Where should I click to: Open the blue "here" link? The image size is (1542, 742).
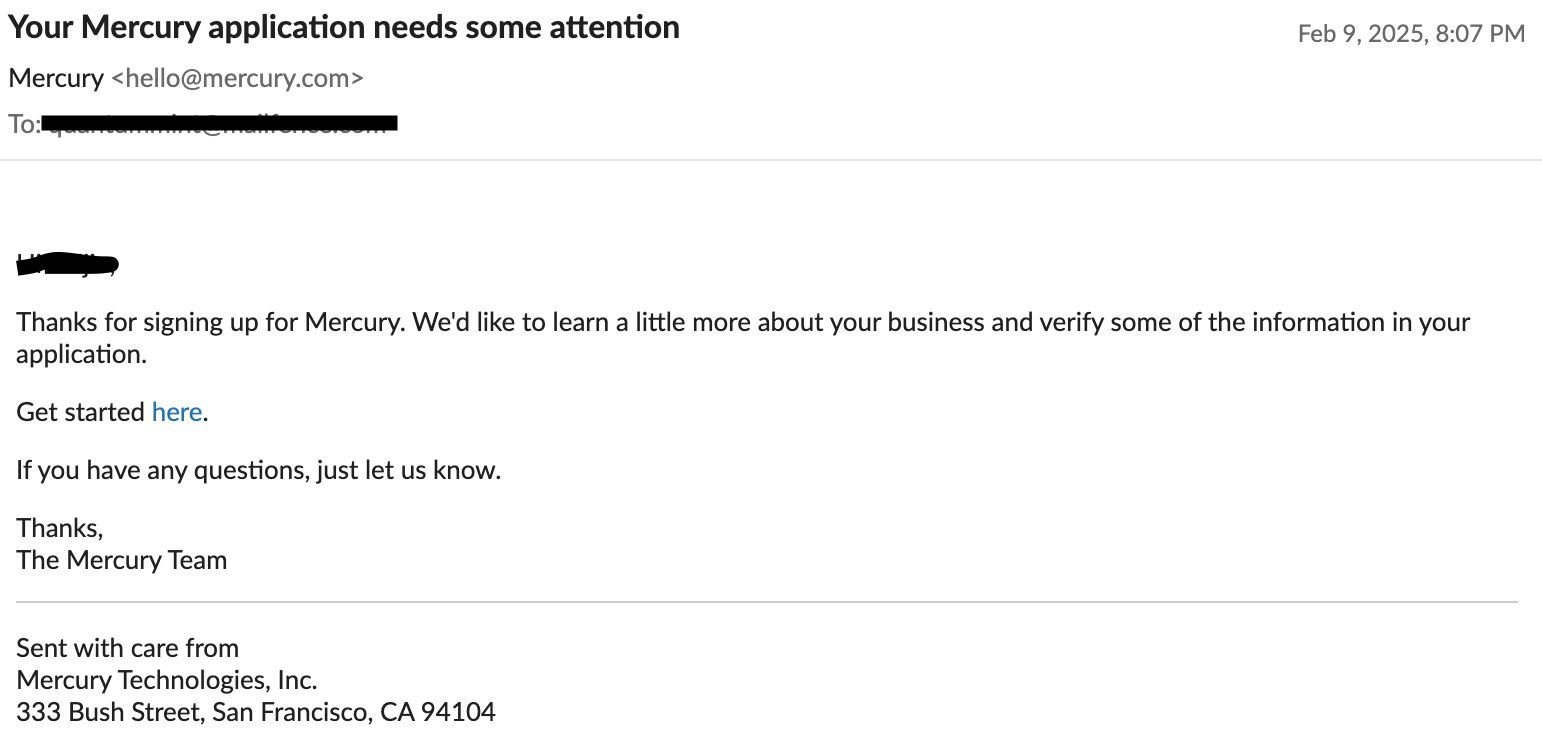click(x=177, y=412)
